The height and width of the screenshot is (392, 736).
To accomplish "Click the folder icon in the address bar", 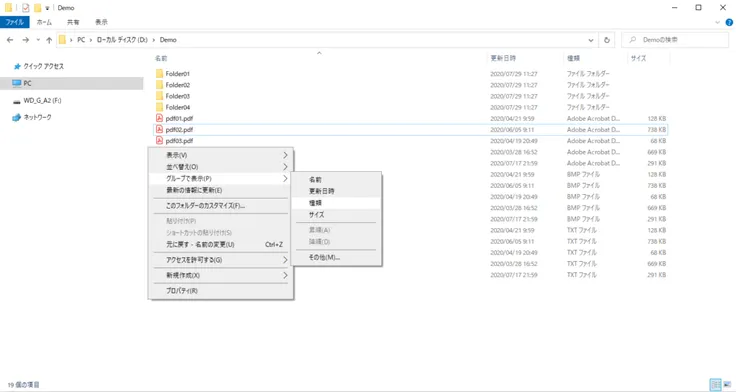I will tap(62, 40).
